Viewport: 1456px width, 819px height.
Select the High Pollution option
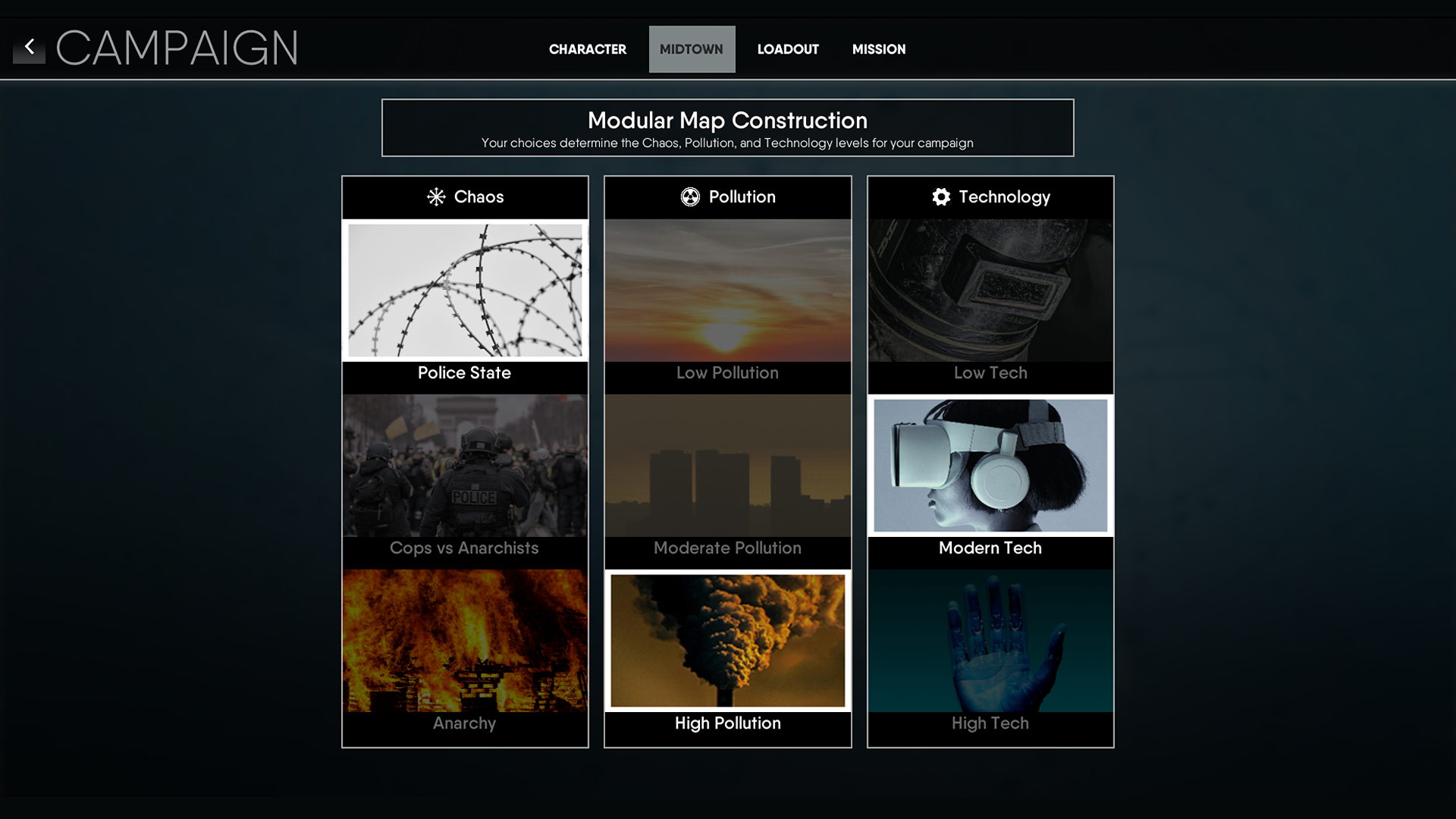(728, 655)
